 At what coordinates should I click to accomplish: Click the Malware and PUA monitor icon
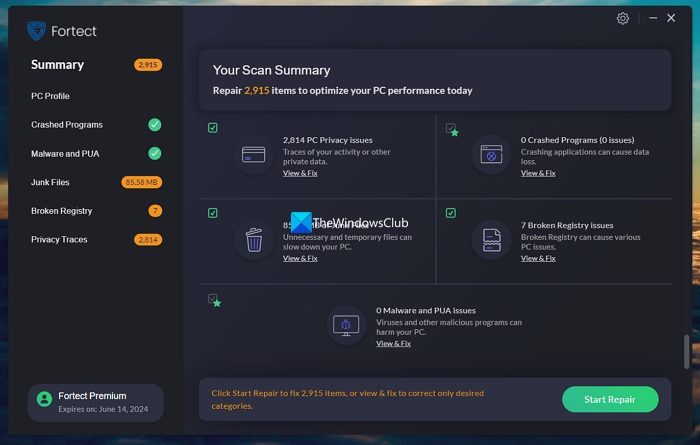click(x=346, y=325)
